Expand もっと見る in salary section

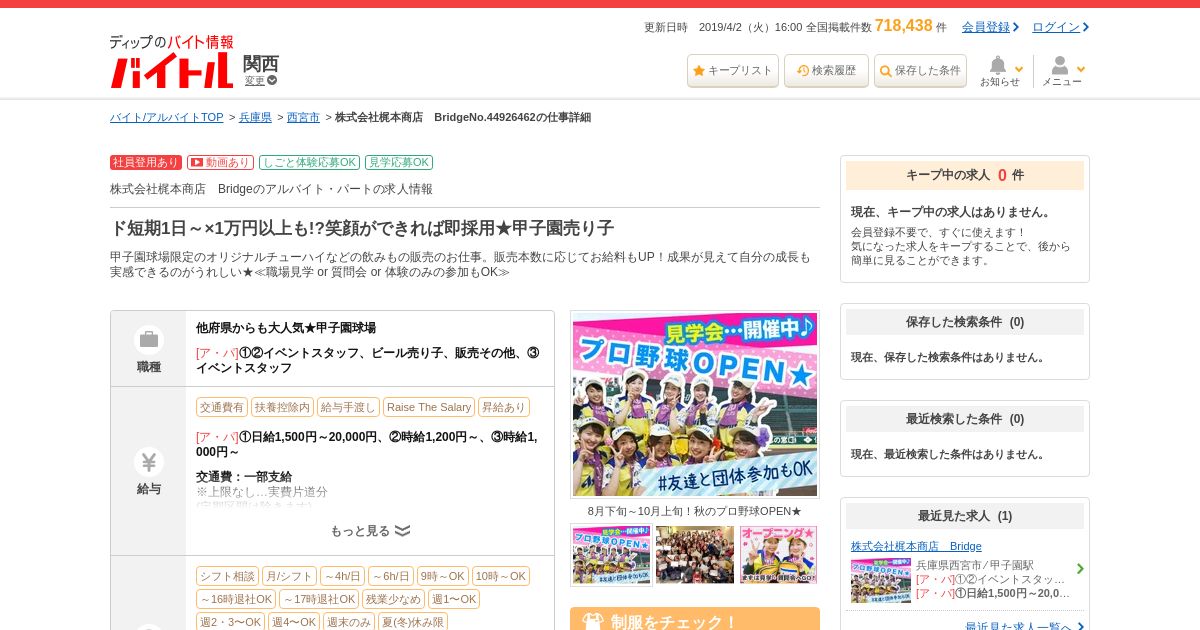(x=370, y=531)
